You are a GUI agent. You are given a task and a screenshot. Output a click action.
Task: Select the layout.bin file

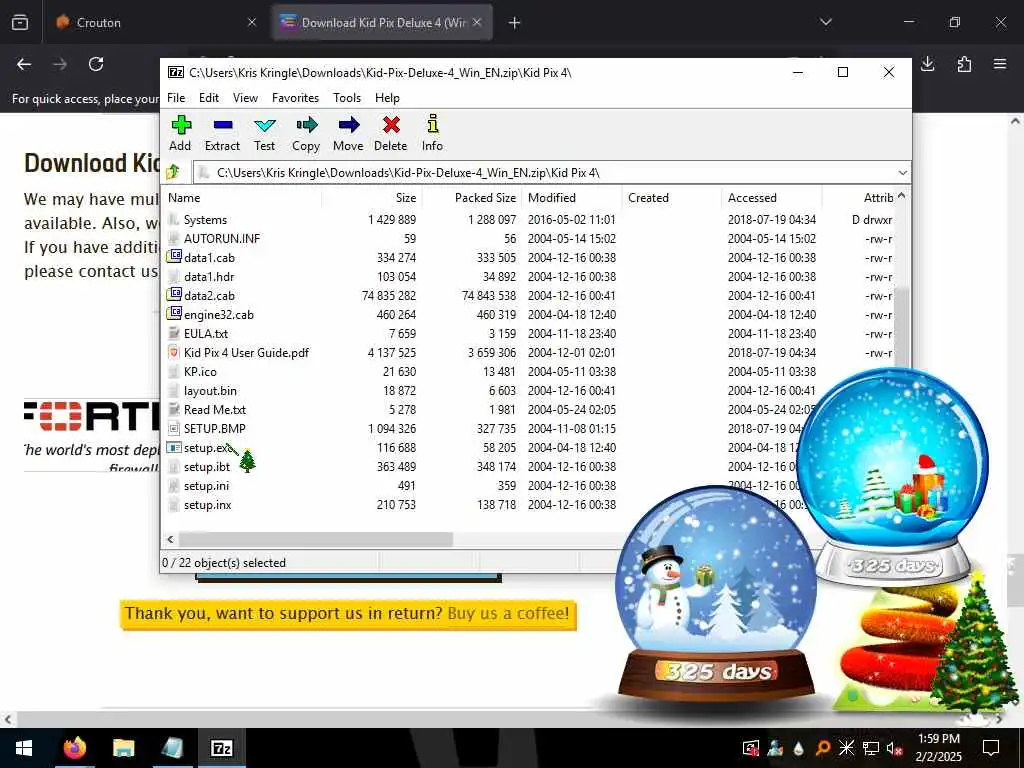(x=210, y=391)
